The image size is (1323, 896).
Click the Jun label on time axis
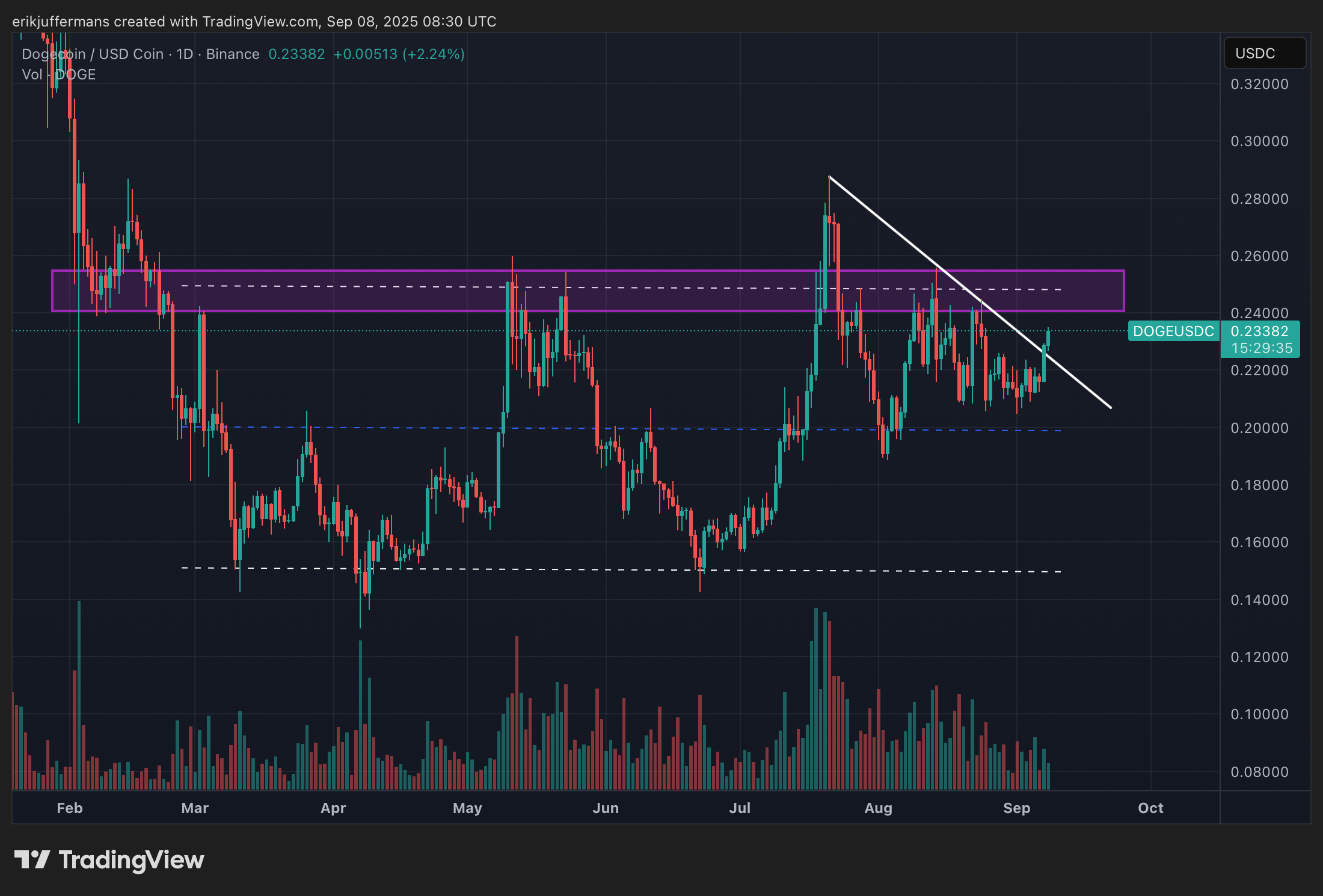pyautogui.click(x=605, y=808)
